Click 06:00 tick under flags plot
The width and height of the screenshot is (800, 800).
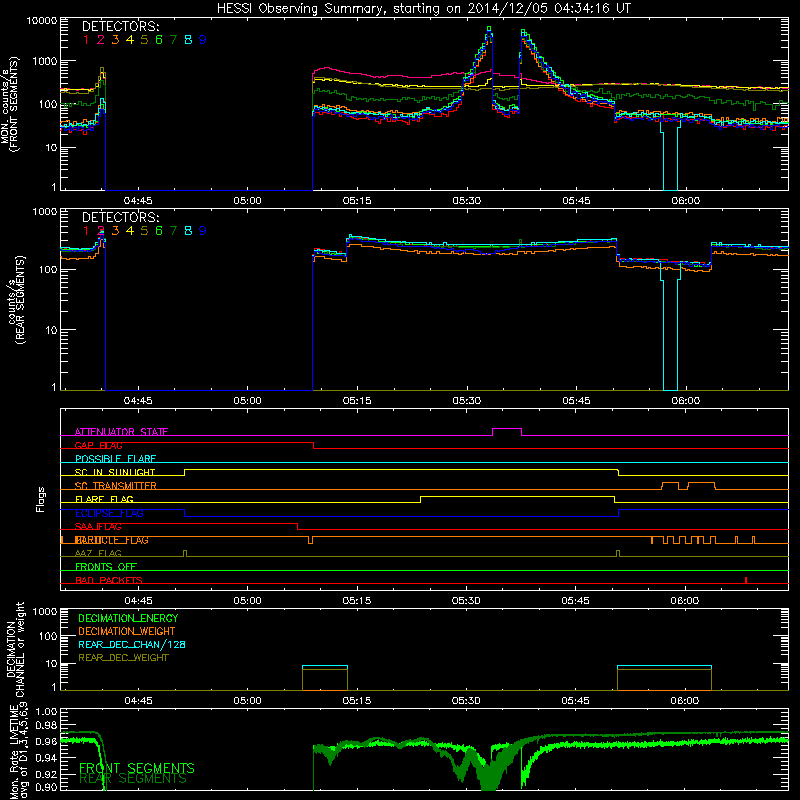click(685, 601)
